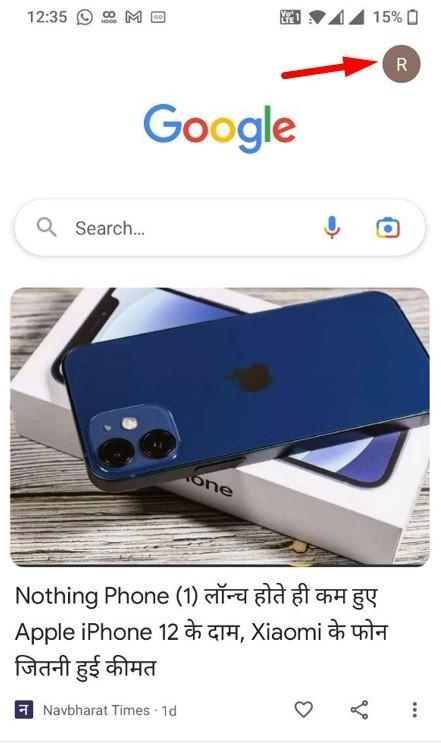Tap the '1d' article timestamp
441x750 pixels.
(169, 711)
